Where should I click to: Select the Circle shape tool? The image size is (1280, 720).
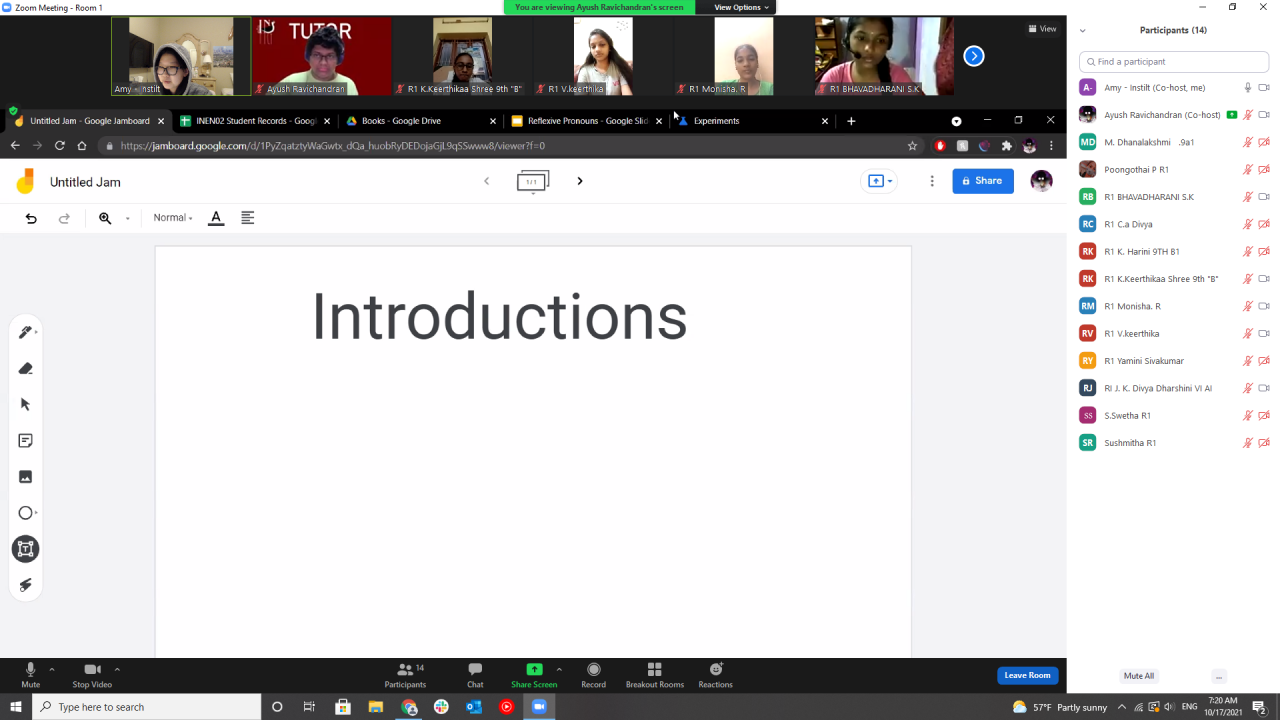(26, 513)
